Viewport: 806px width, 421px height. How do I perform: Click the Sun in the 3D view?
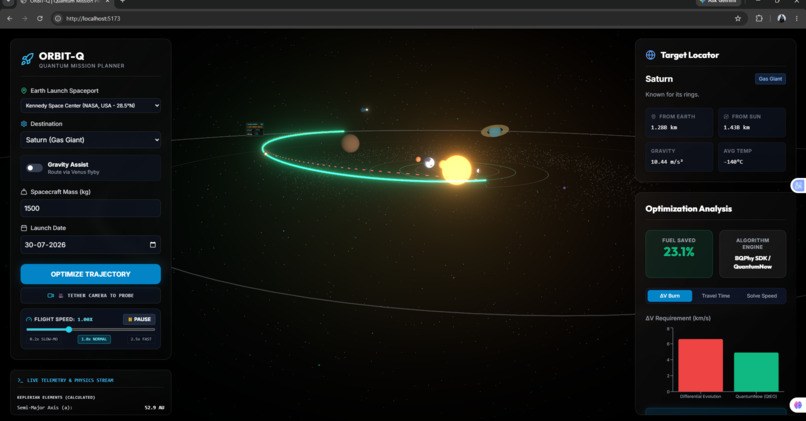coord(456,170)
